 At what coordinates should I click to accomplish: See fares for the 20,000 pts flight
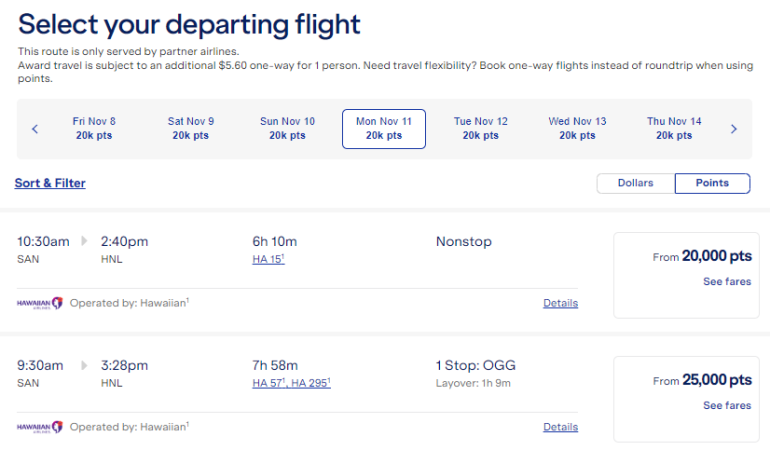[x=726, y=282]
